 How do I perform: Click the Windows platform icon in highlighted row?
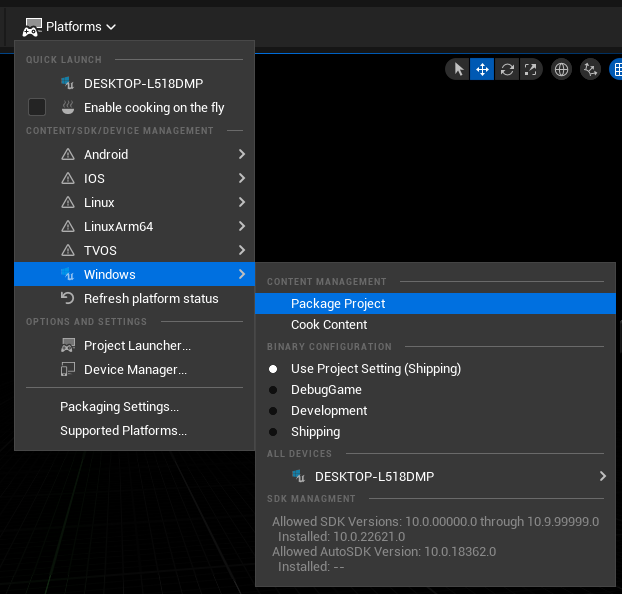tap(67, 274)
